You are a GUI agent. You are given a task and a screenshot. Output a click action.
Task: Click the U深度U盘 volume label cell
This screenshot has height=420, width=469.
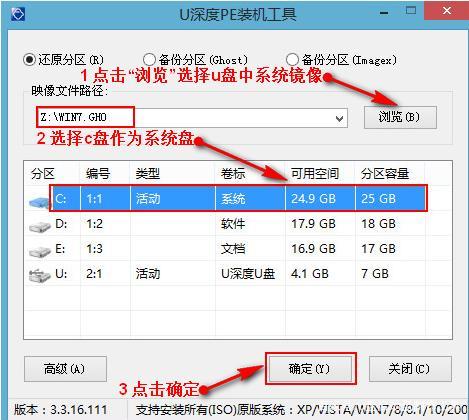[x=248, y=274]
